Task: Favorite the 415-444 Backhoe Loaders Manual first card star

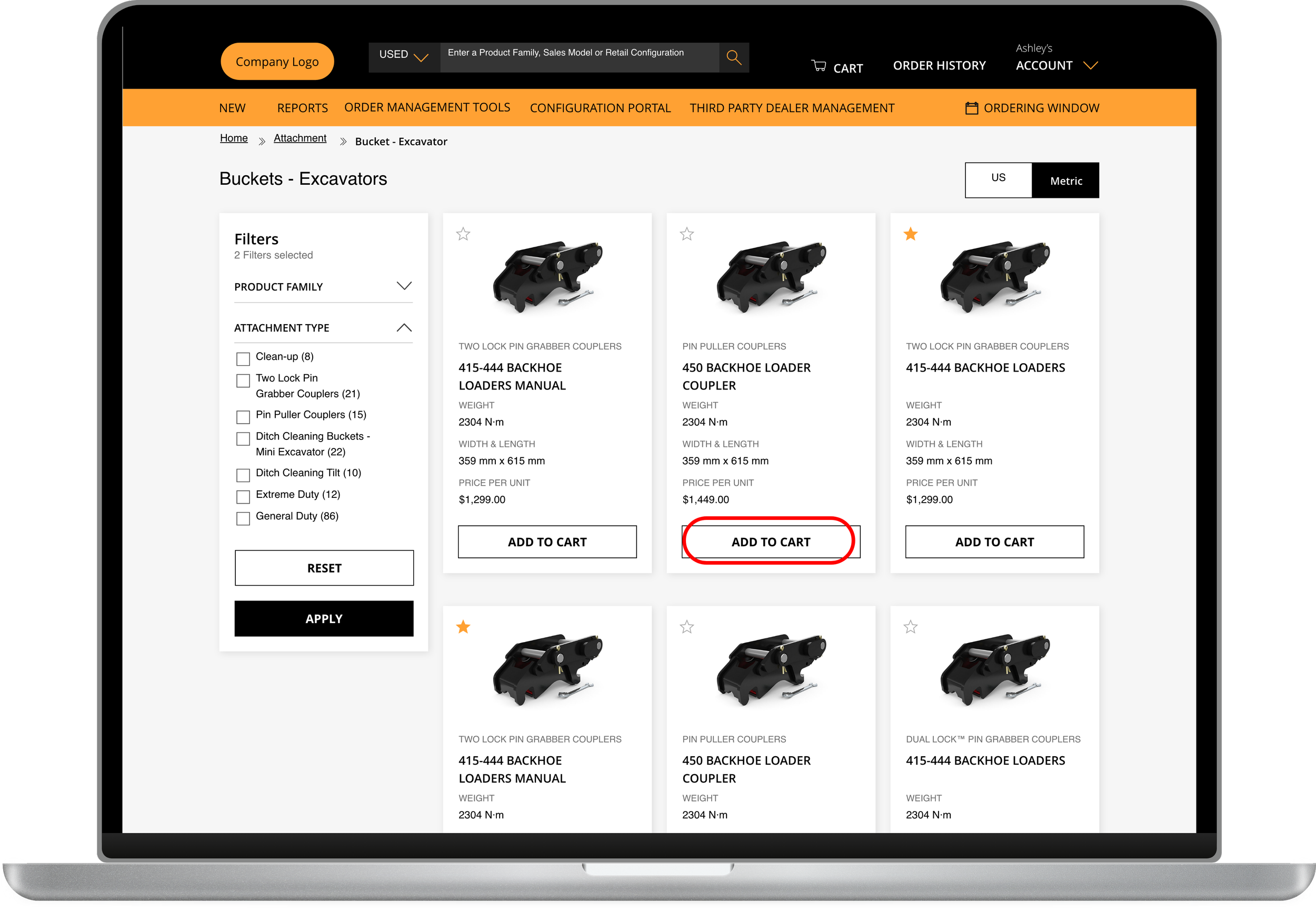Action: [463, 234]
